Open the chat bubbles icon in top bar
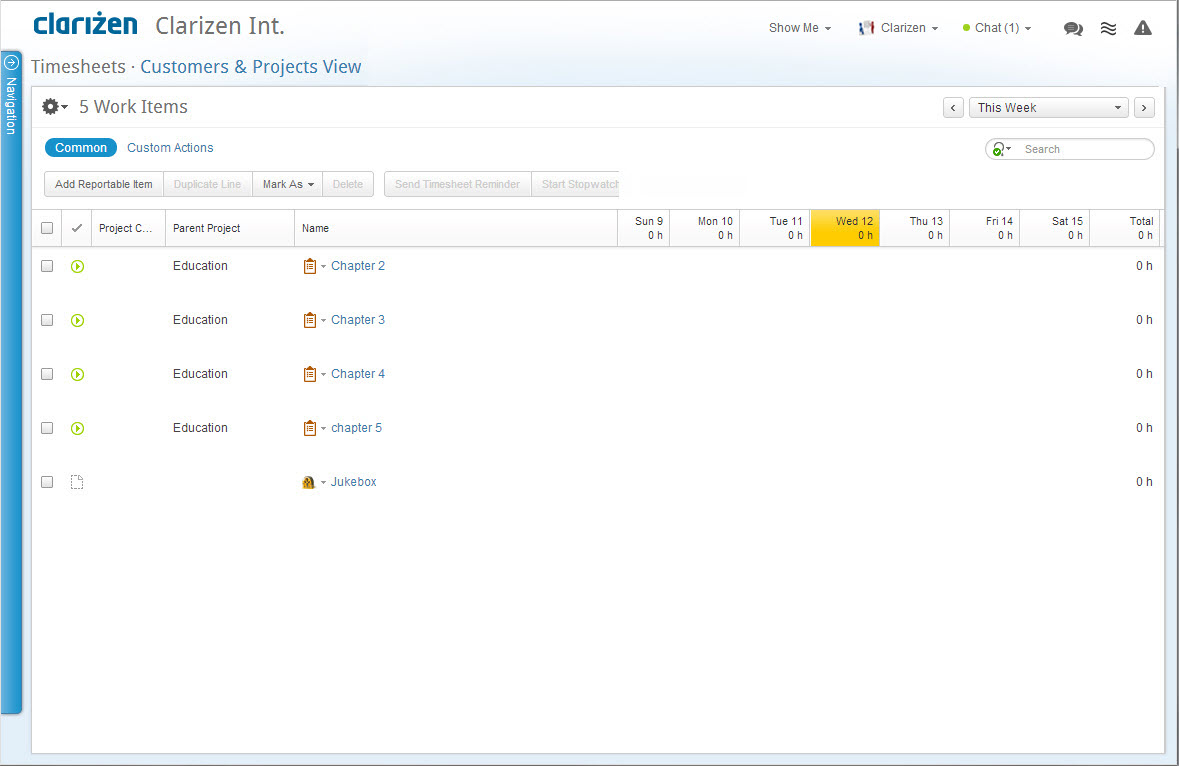The image size is (1179, 766). click(x=1073, y=28)
